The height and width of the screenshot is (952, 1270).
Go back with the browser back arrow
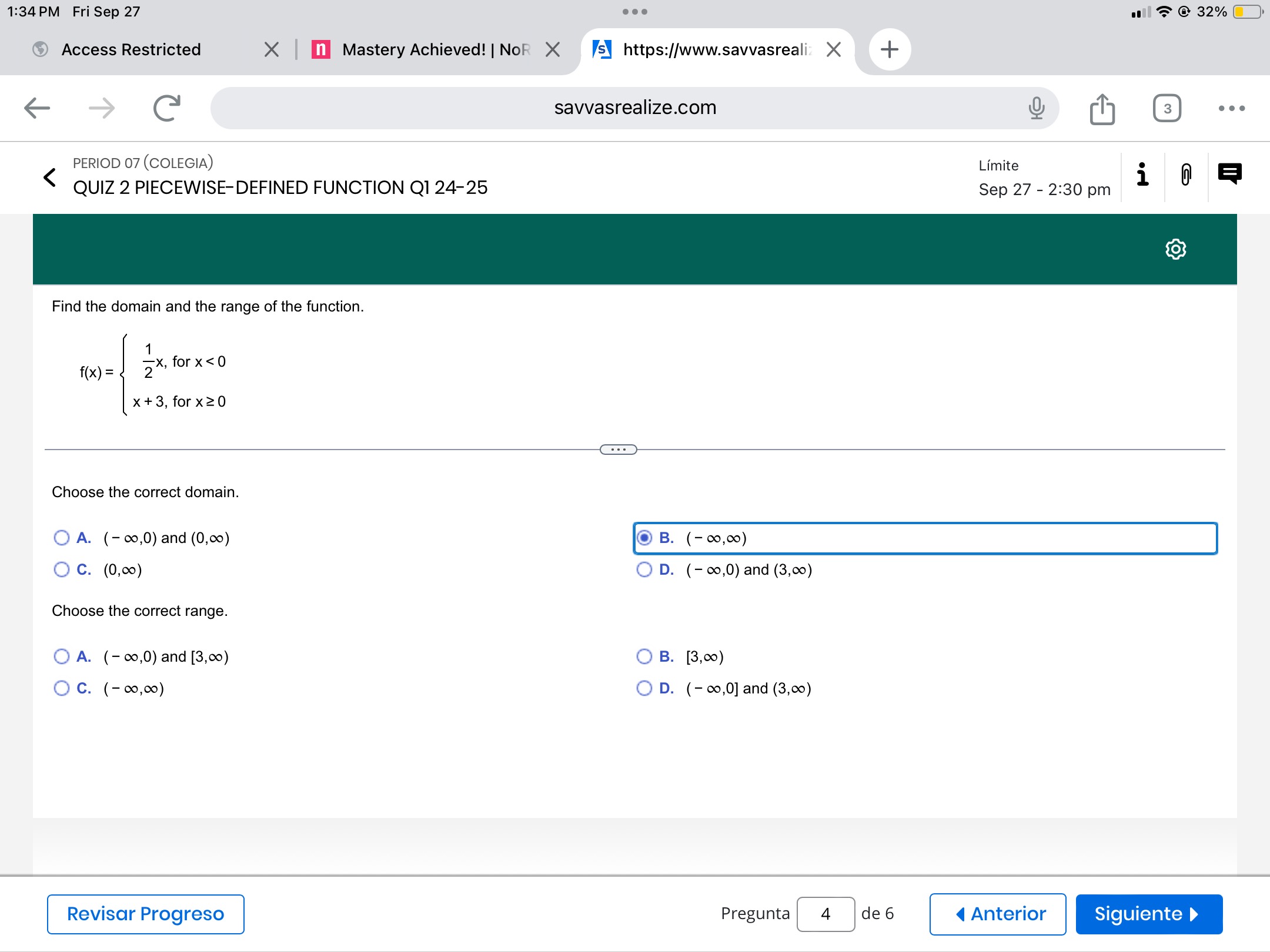click(37, 108)
